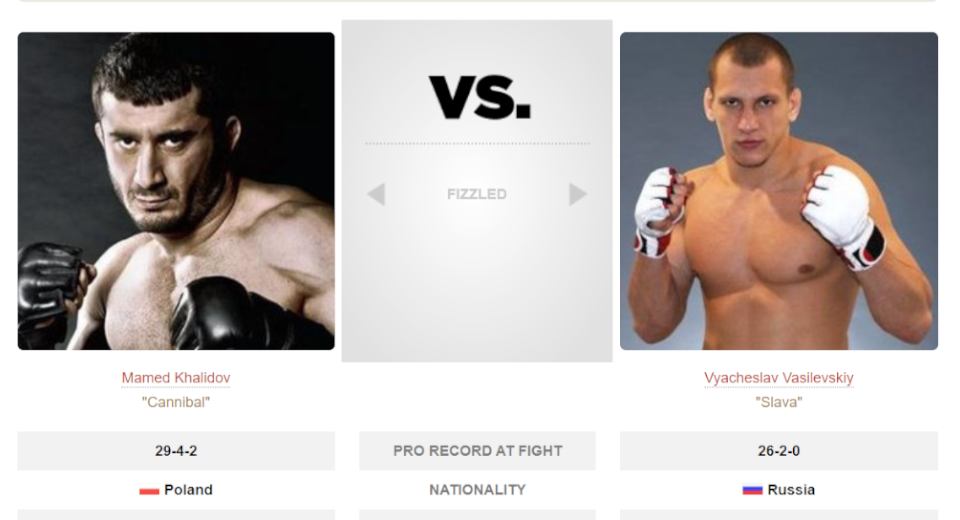The height and width of the screenshot is (520, 960).
Task: Select Vyacheslav Vasilevskiy's fighter photo
Action: [778, 191]
